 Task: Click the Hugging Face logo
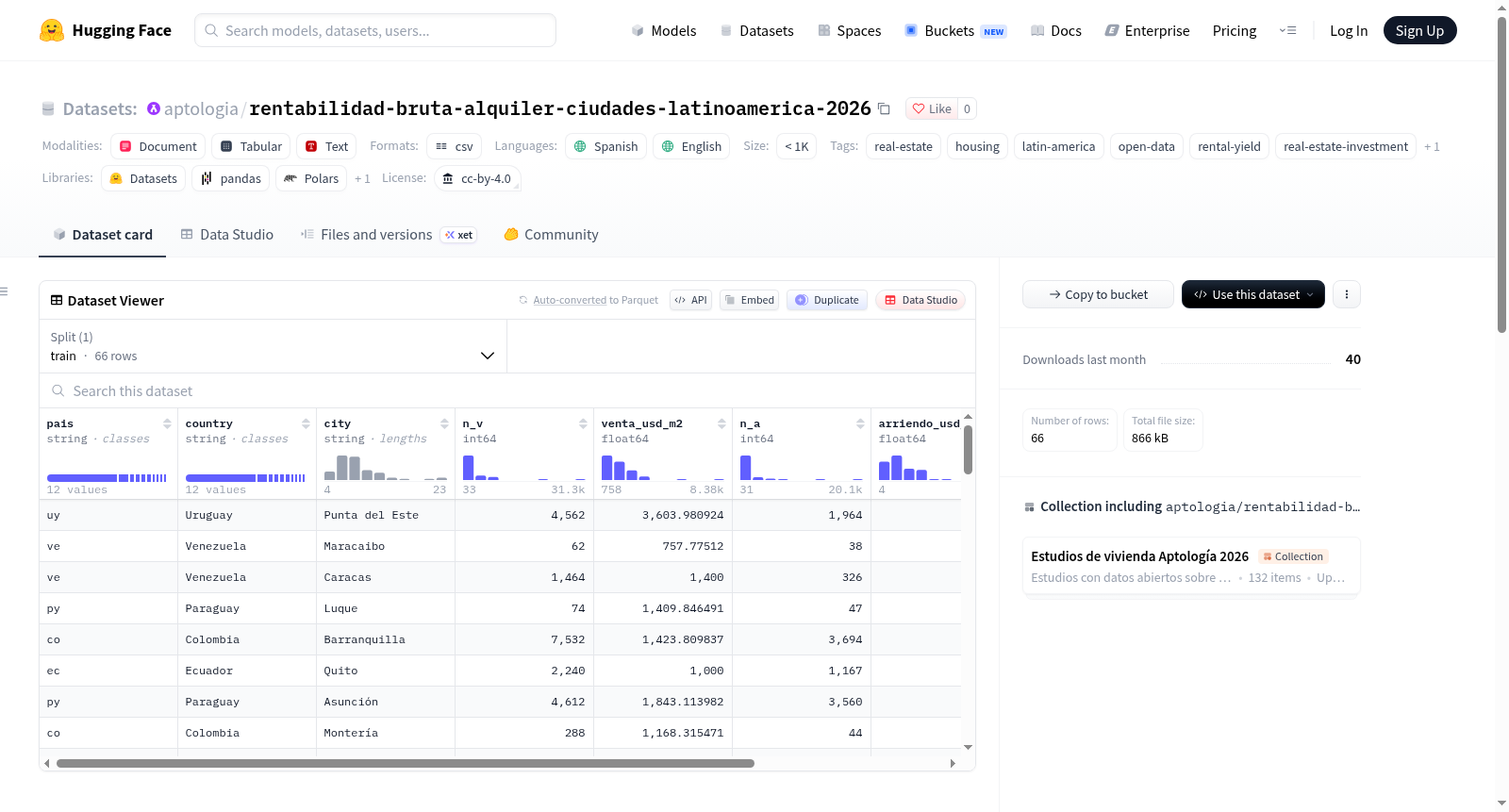pyautogui.click(x=106, y=30)
